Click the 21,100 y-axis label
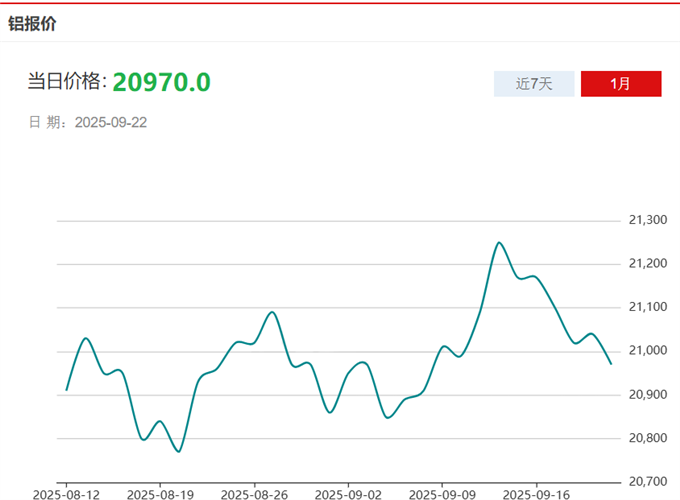 [646, 307]
